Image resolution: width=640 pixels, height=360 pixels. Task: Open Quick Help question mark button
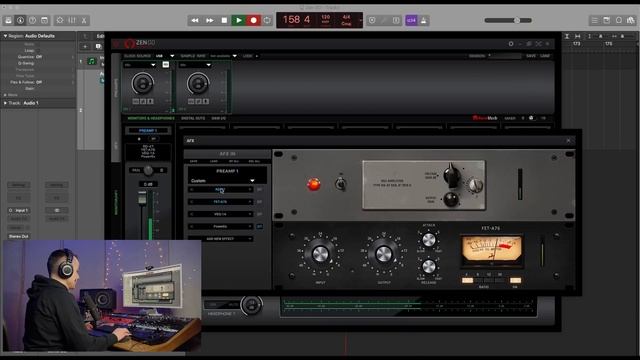(32, 20)
